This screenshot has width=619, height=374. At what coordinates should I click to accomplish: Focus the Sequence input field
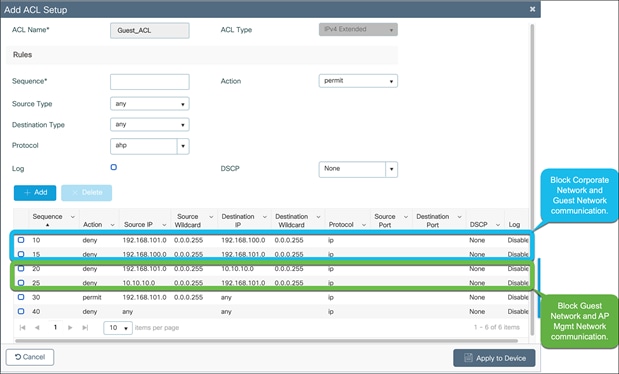coord(150,82)
